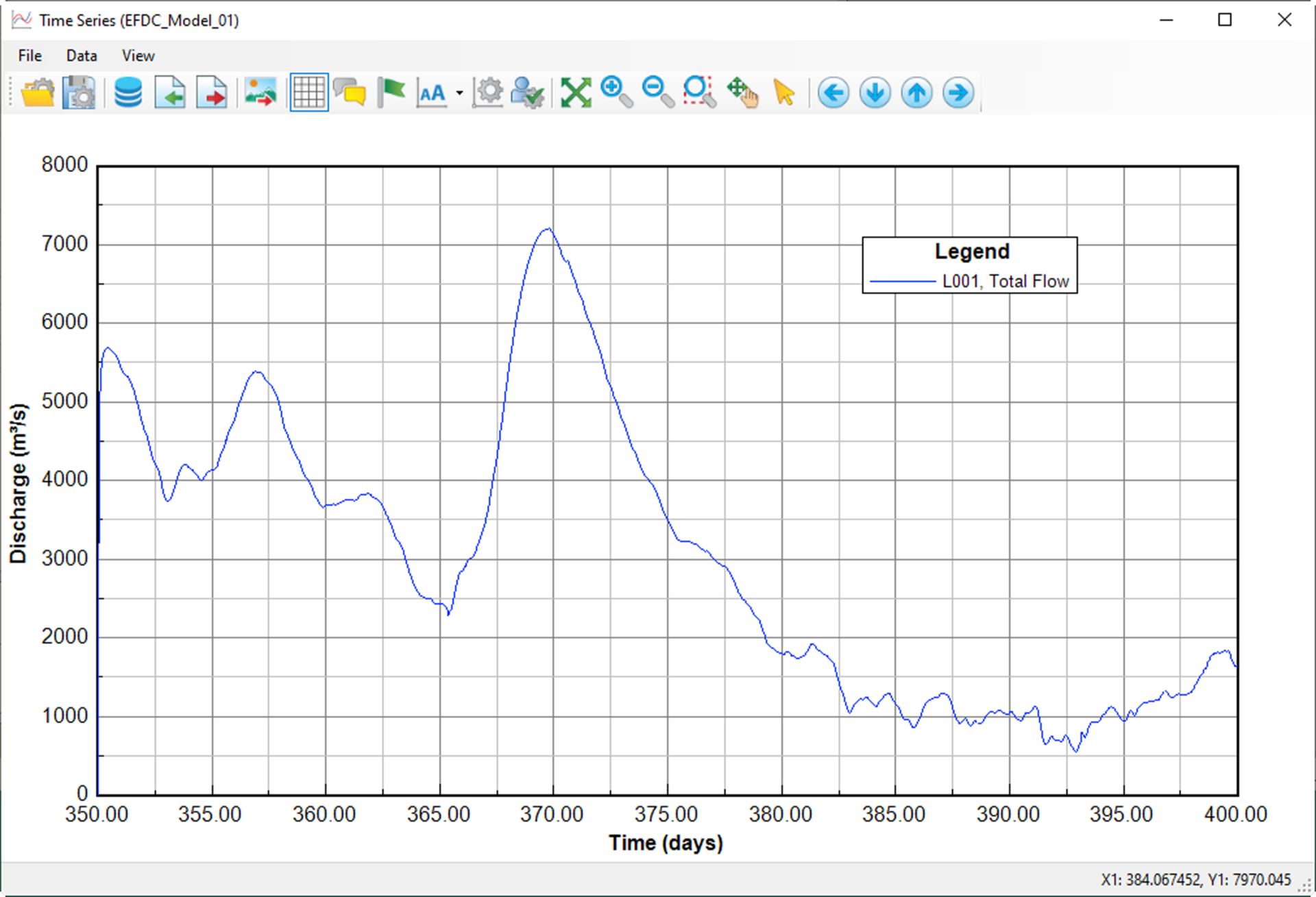Import time series data from file
Viewport: 1316px width, 897px height.
169,93
